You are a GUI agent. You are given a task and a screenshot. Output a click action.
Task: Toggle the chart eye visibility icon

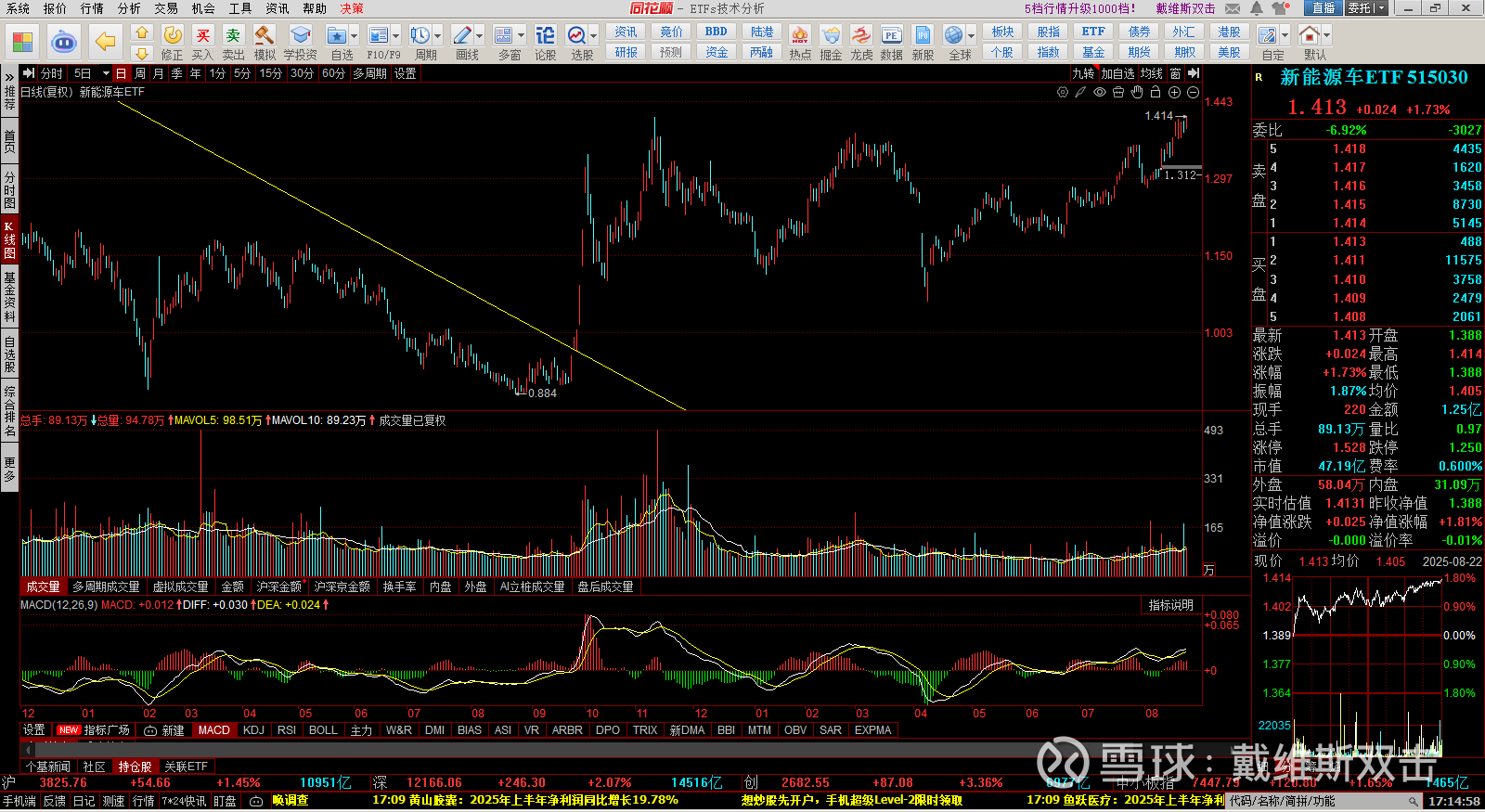pyautogui.click(x=1100, y=92)
